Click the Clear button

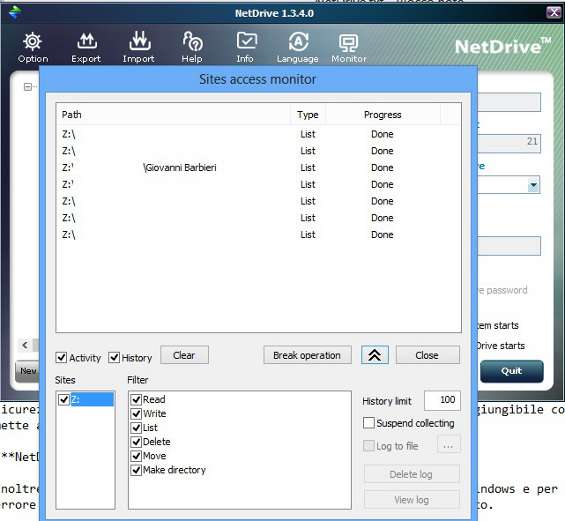184,355
